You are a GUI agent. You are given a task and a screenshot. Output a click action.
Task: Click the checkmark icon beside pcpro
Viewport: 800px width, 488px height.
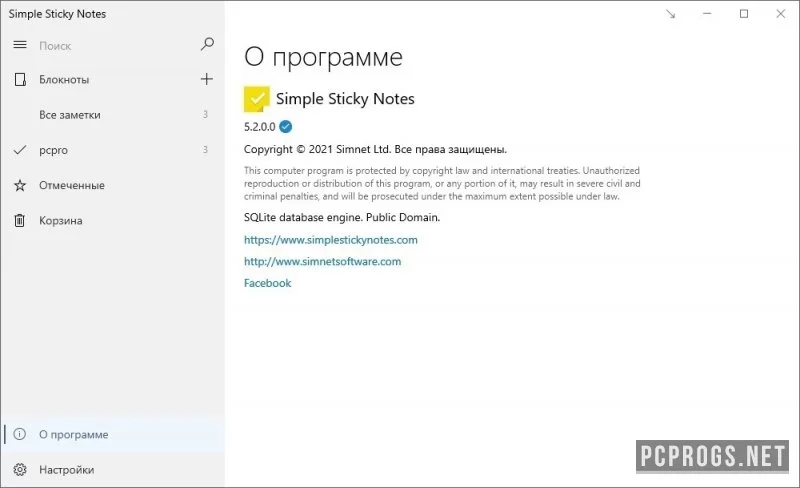(x=20, y=150)
